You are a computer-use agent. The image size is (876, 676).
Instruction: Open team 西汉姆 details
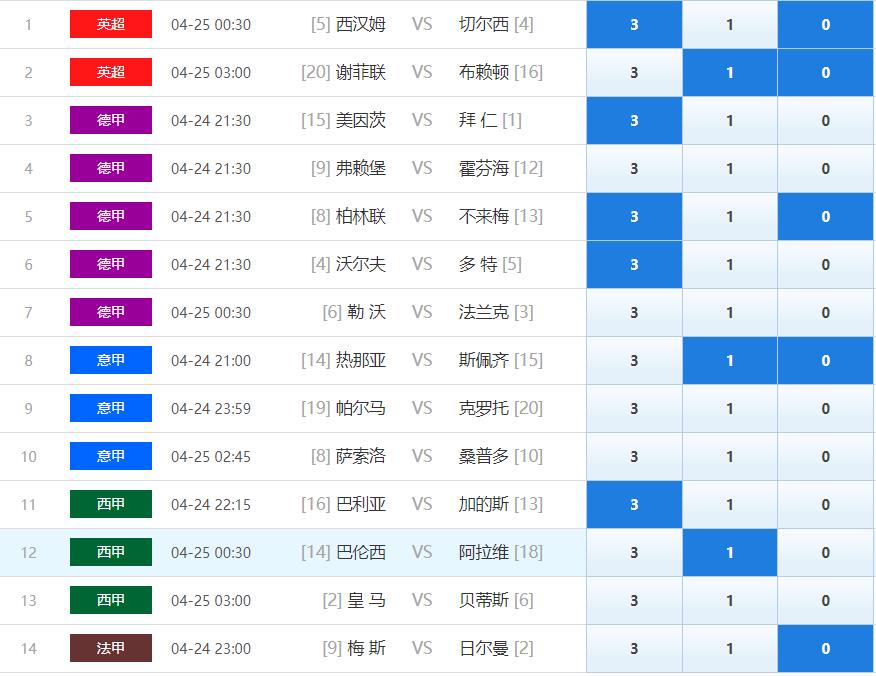coord(361,25)
